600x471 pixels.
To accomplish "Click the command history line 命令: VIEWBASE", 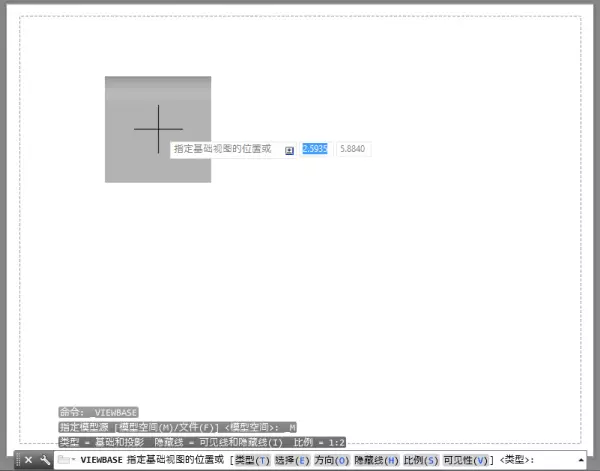I will [98, 412].
